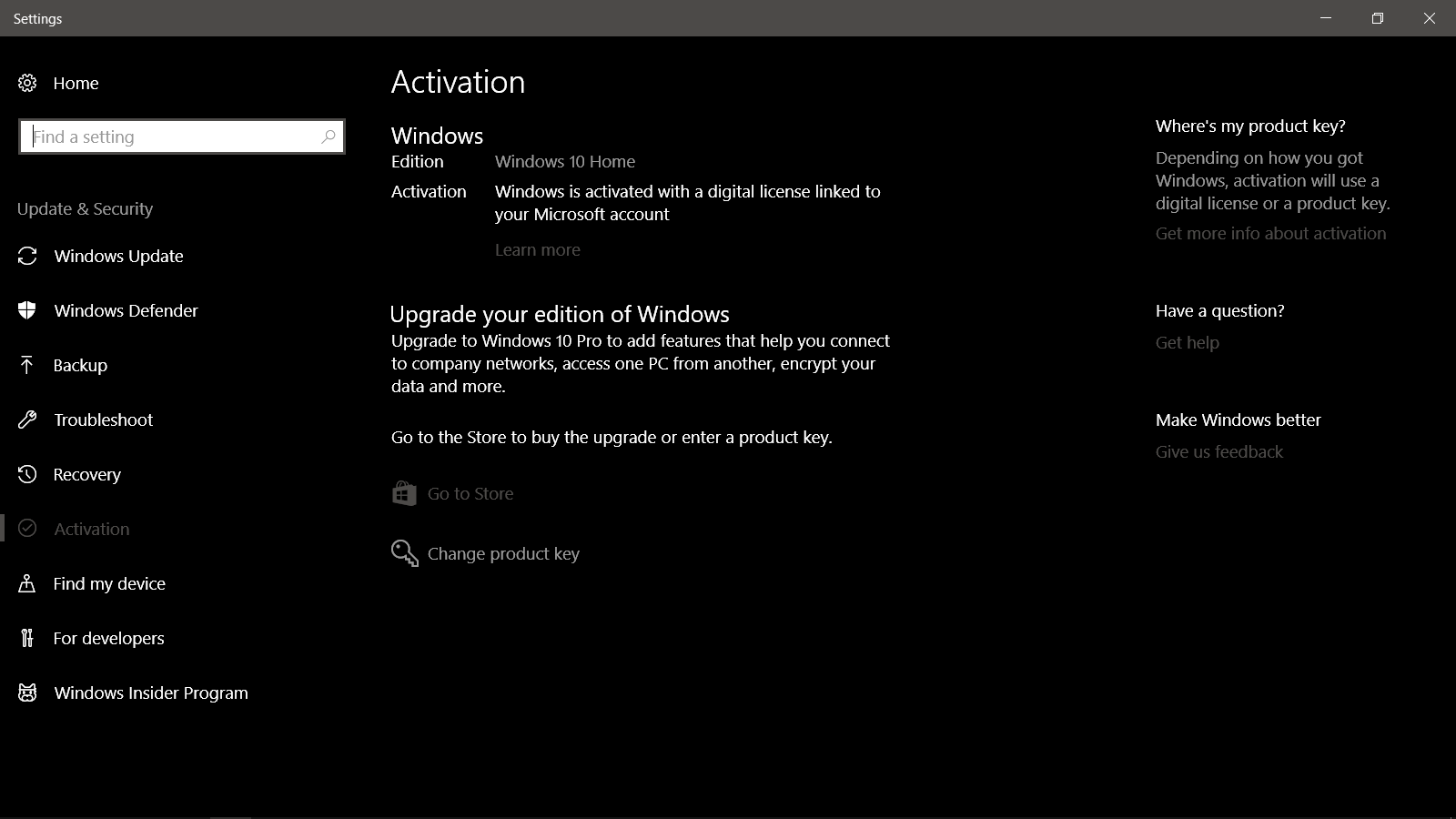This screenshot has height=819, width=1456.
Task: Click 'Upgrade your edition of Windows' heading
Action: coord(560,314)
